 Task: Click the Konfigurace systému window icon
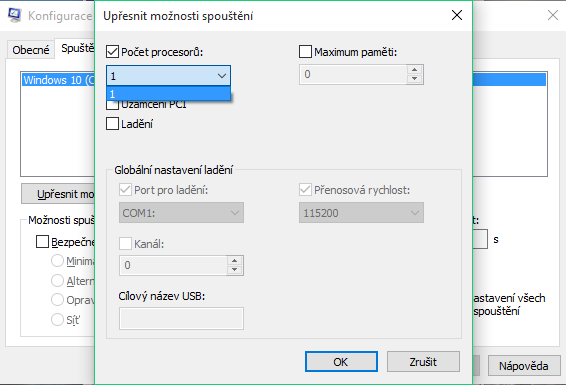click(x=14, y=15)
